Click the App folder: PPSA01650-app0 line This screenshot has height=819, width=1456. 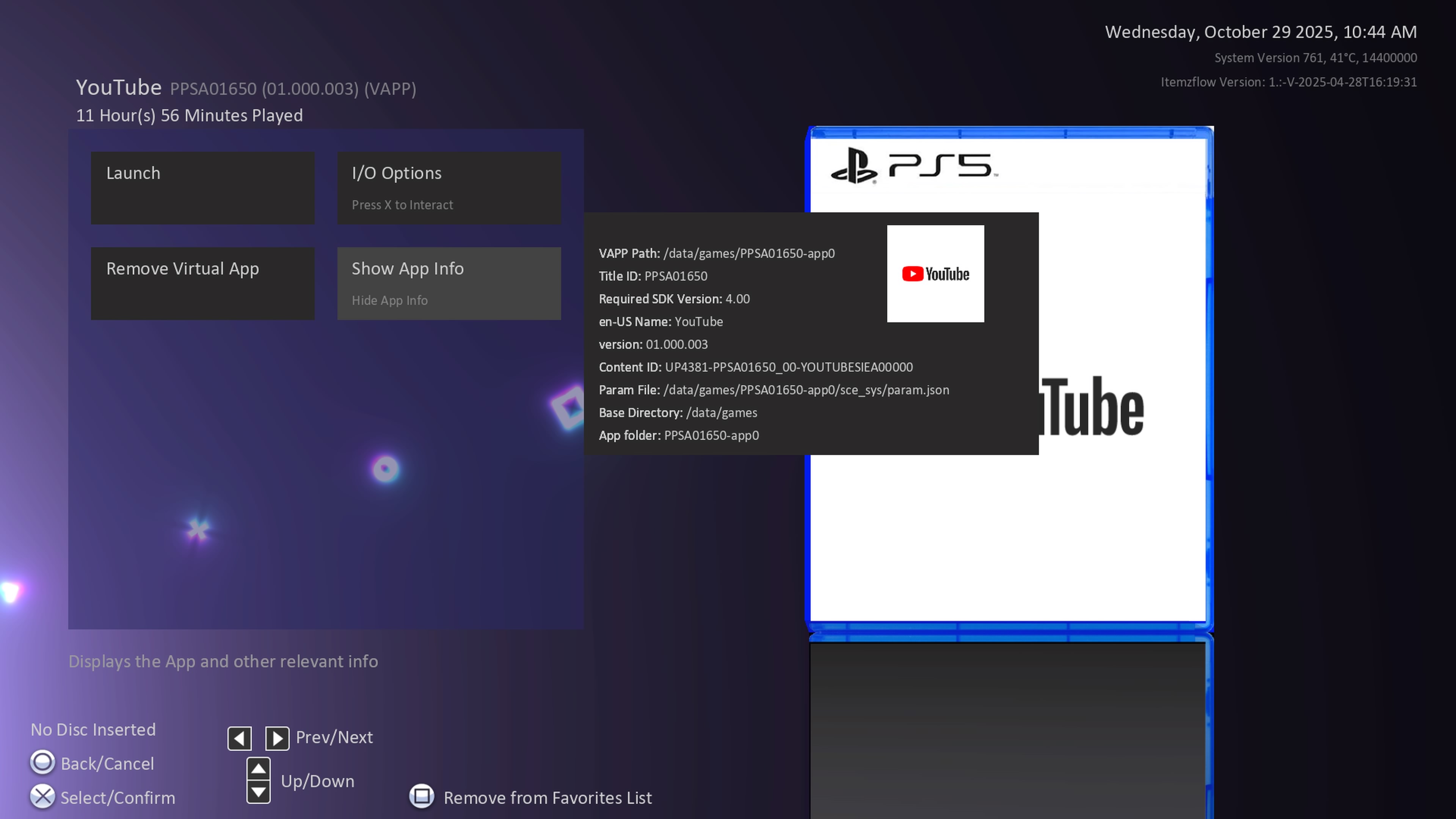679,435
